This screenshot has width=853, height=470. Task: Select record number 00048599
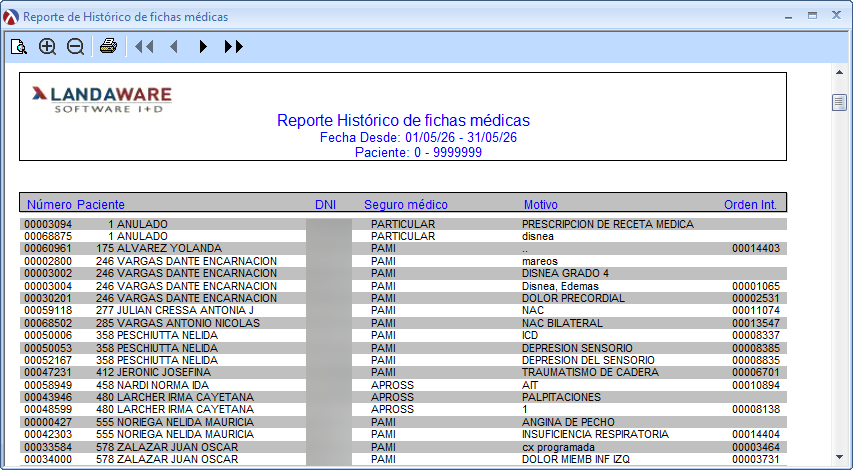(48, 409)
